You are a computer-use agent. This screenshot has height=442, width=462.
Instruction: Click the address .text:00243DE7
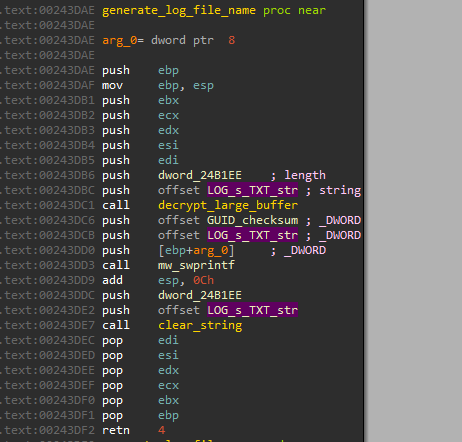(47, 325)
